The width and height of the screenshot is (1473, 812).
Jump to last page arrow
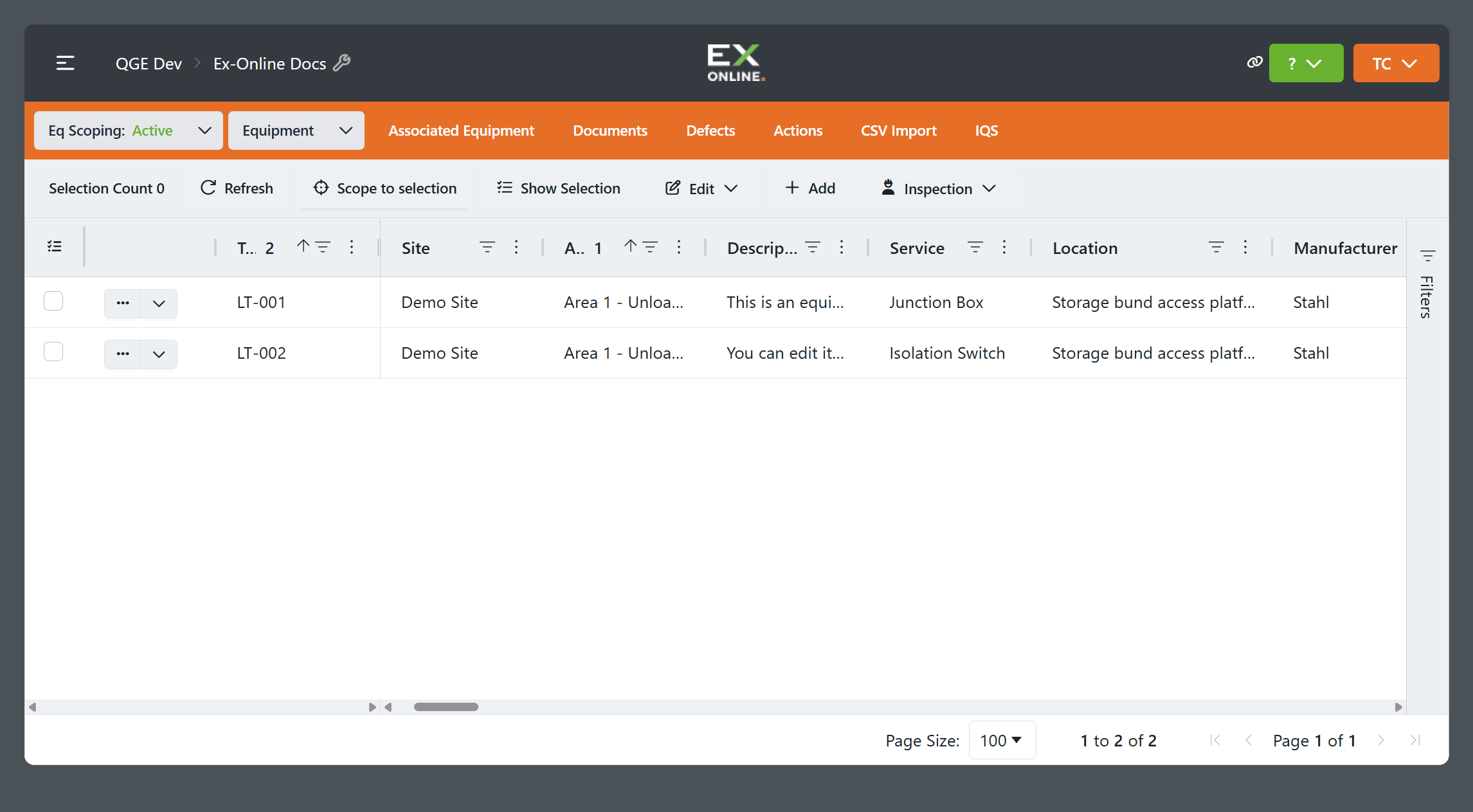pos(1414,740)
